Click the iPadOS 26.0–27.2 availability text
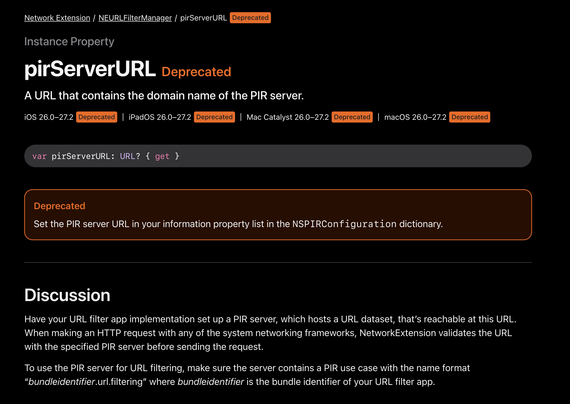The height and width of the screenshot is (404, 570). click(160, 117)
